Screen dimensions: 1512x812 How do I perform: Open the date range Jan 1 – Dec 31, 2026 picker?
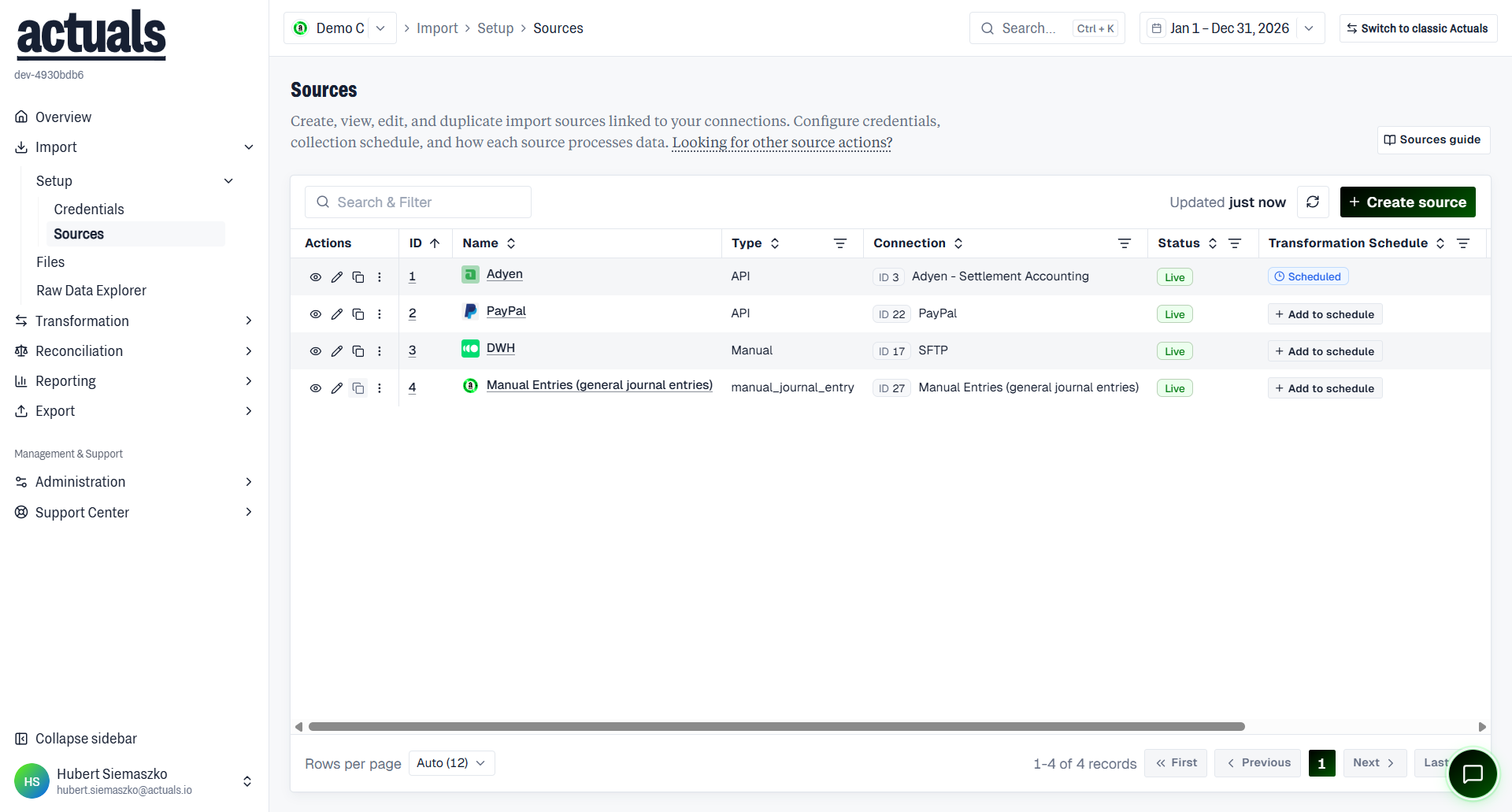point(1232,28)
